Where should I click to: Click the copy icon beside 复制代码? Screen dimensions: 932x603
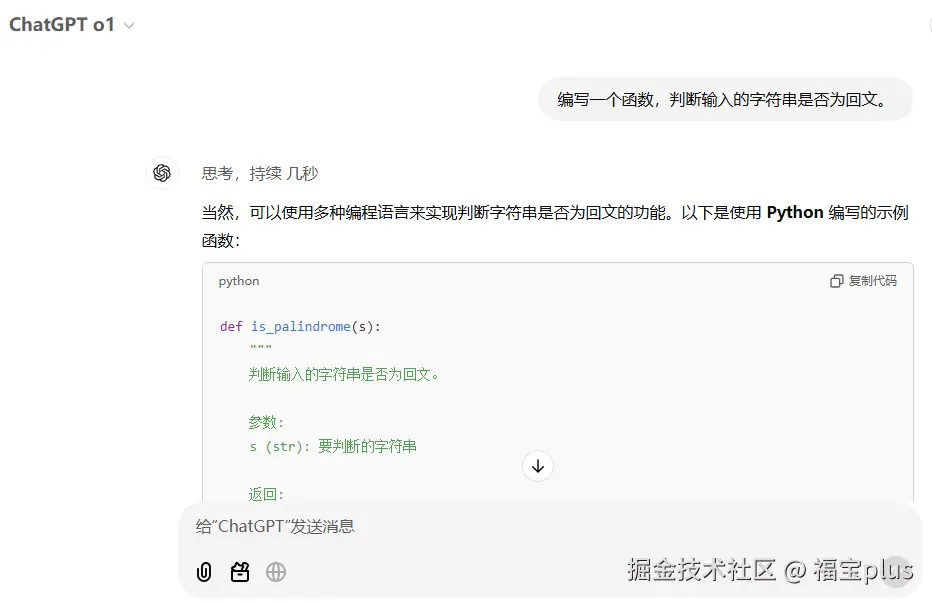836,281
